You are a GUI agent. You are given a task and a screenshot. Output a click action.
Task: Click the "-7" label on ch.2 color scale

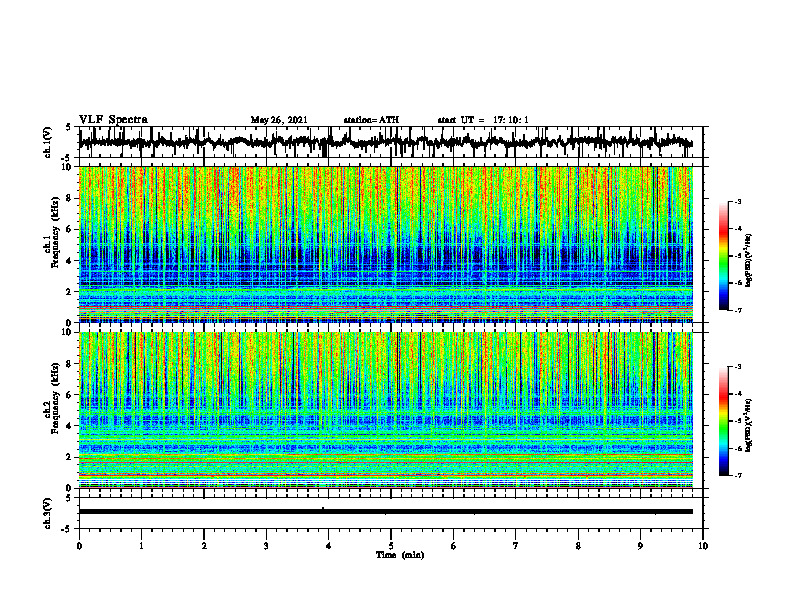[x=737, y=476]
